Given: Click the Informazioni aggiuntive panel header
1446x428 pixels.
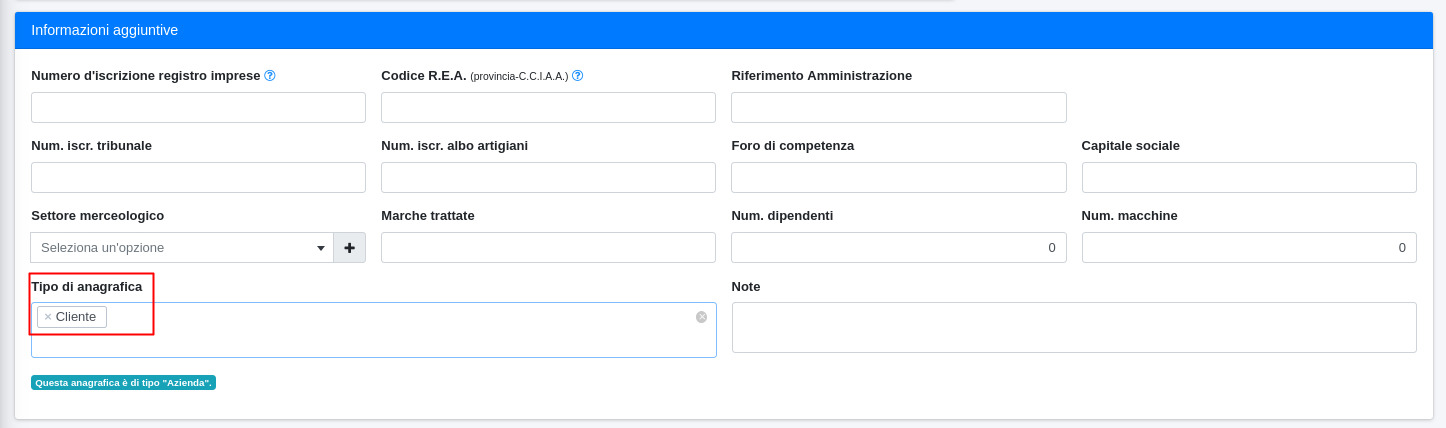Looking at the screenshot, I should click(x=723, y=30).
